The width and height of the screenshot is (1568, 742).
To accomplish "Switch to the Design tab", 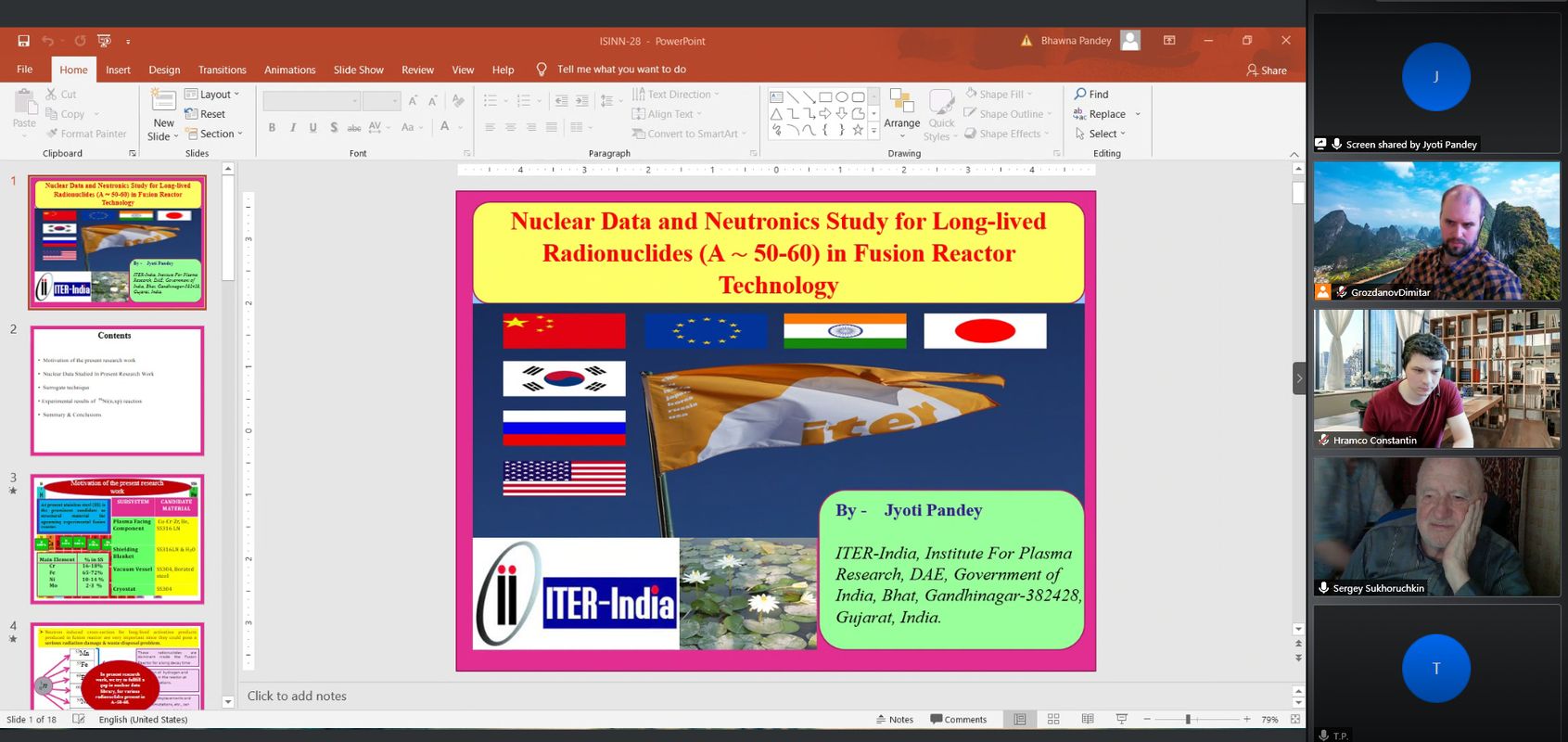I will point(164,70).
